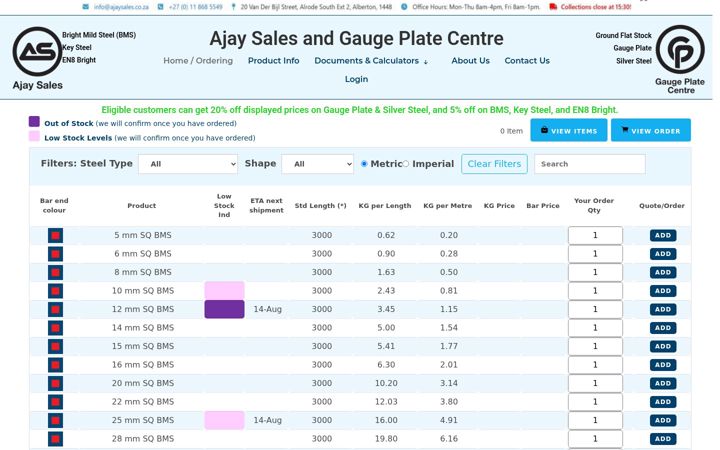Image resolution: width=720 pixels, height=450 pixels.
Task: Add 5 mm SQ BMS to order
Action: coord(663,235)
